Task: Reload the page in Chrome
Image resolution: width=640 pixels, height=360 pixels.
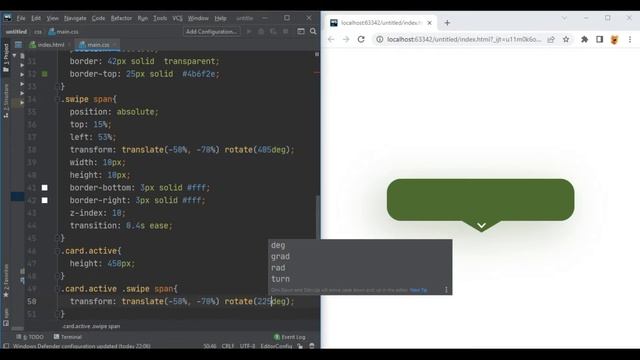Action: point(361,40)
